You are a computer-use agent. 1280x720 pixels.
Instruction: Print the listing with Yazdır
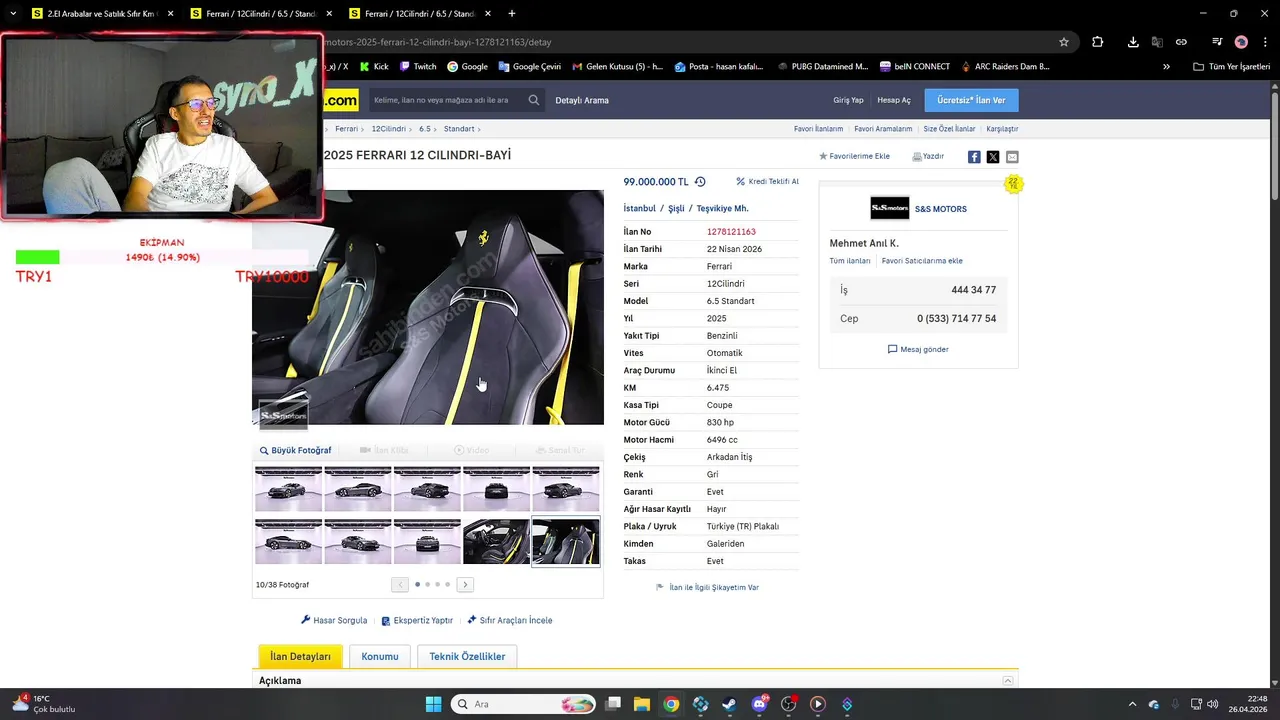pos(928,156)
